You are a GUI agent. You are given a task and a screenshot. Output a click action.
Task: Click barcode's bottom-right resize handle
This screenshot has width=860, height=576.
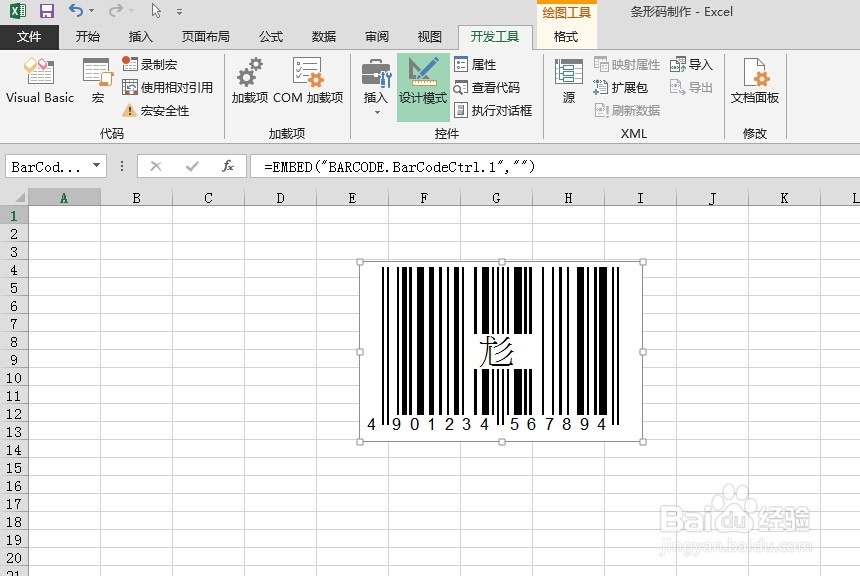coord(643,442)
